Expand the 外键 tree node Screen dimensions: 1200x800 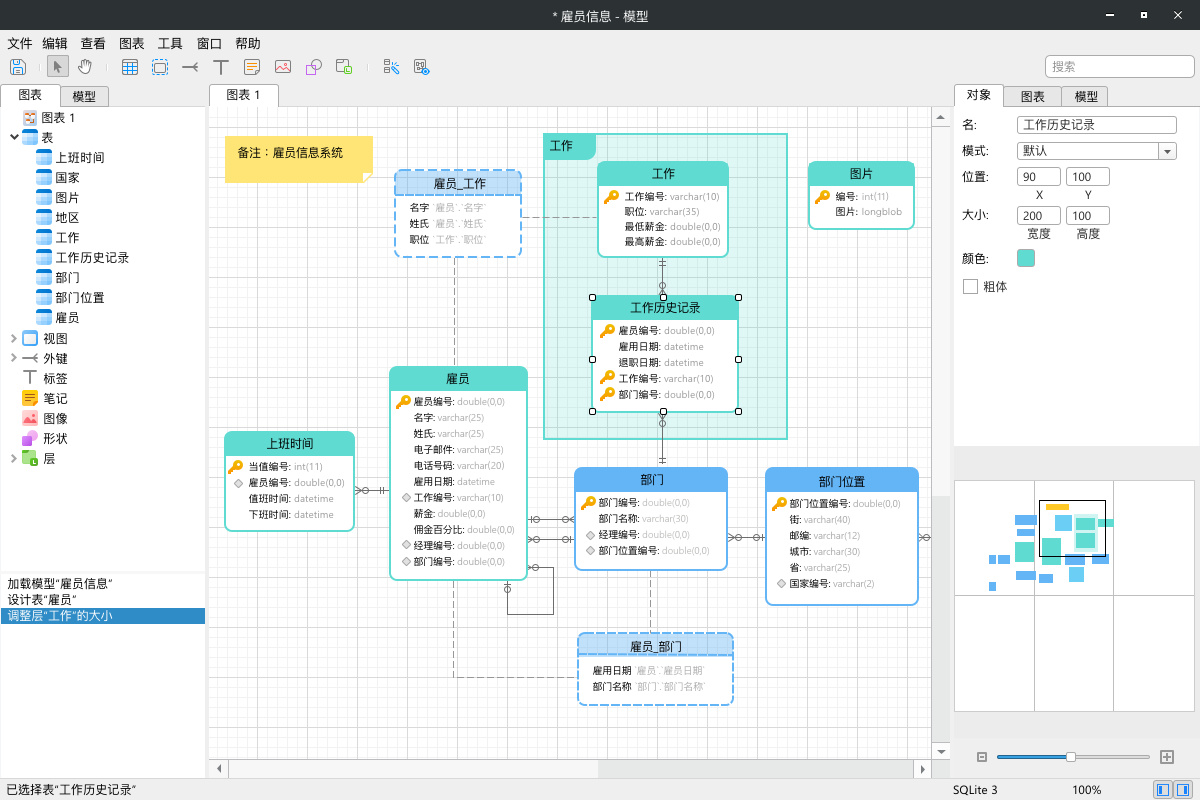14,358
